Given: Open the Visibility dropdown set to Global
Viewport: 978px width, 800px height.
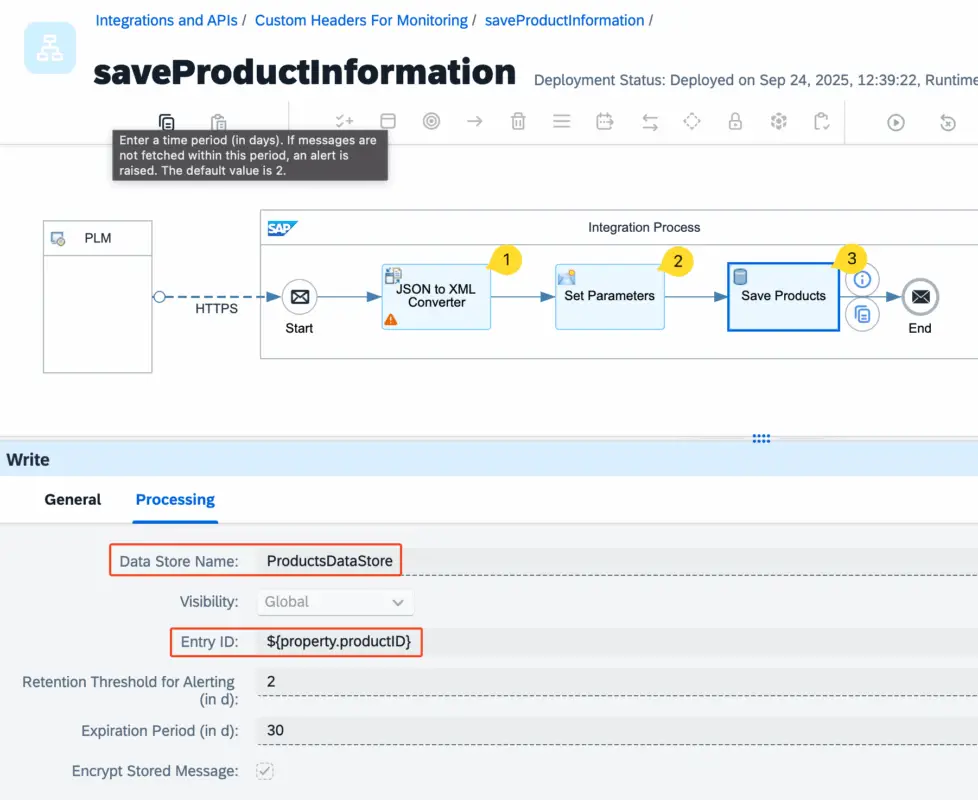Looking at the screenshot, I should pyautogui.click(x=335, y=602).
